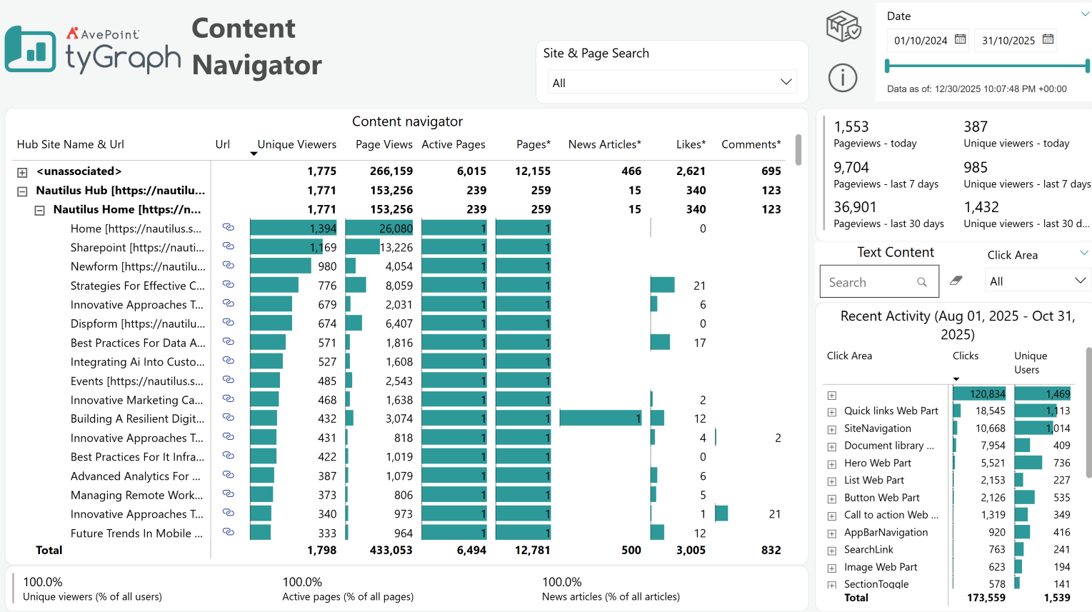Edit the end date 31/10/2025 field
Viewport: 1092px width, 612px height.
[1008, 40]
